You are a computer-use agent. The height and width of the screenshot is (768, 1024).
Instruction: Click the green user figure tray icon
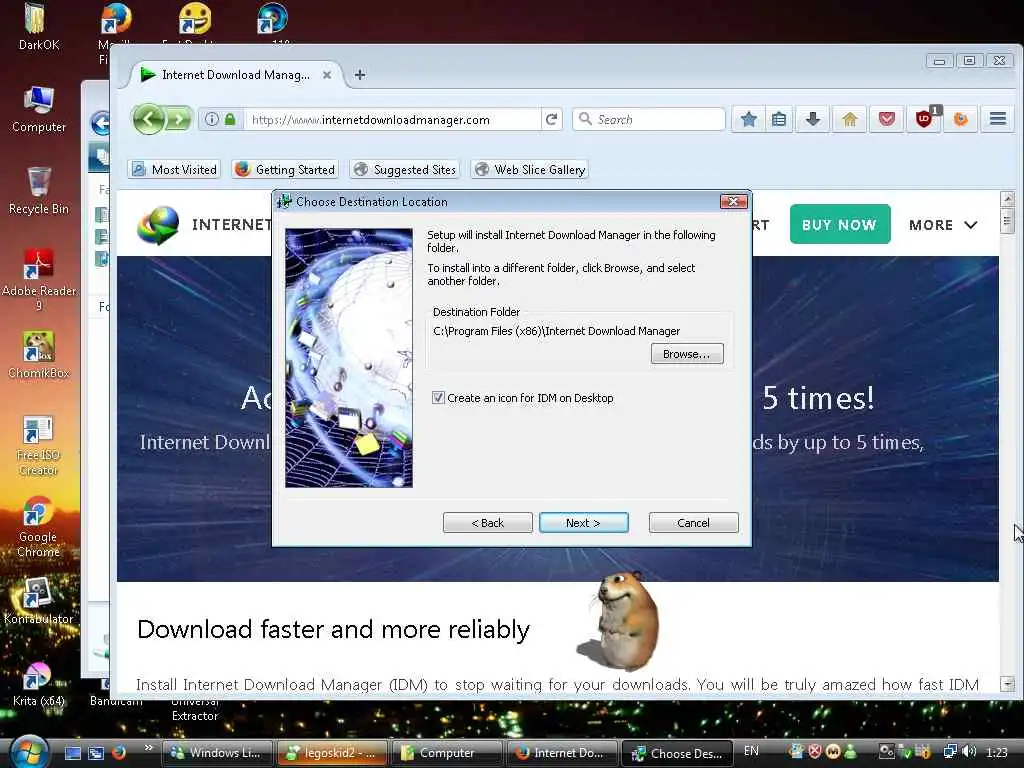(x=850, y=752)
